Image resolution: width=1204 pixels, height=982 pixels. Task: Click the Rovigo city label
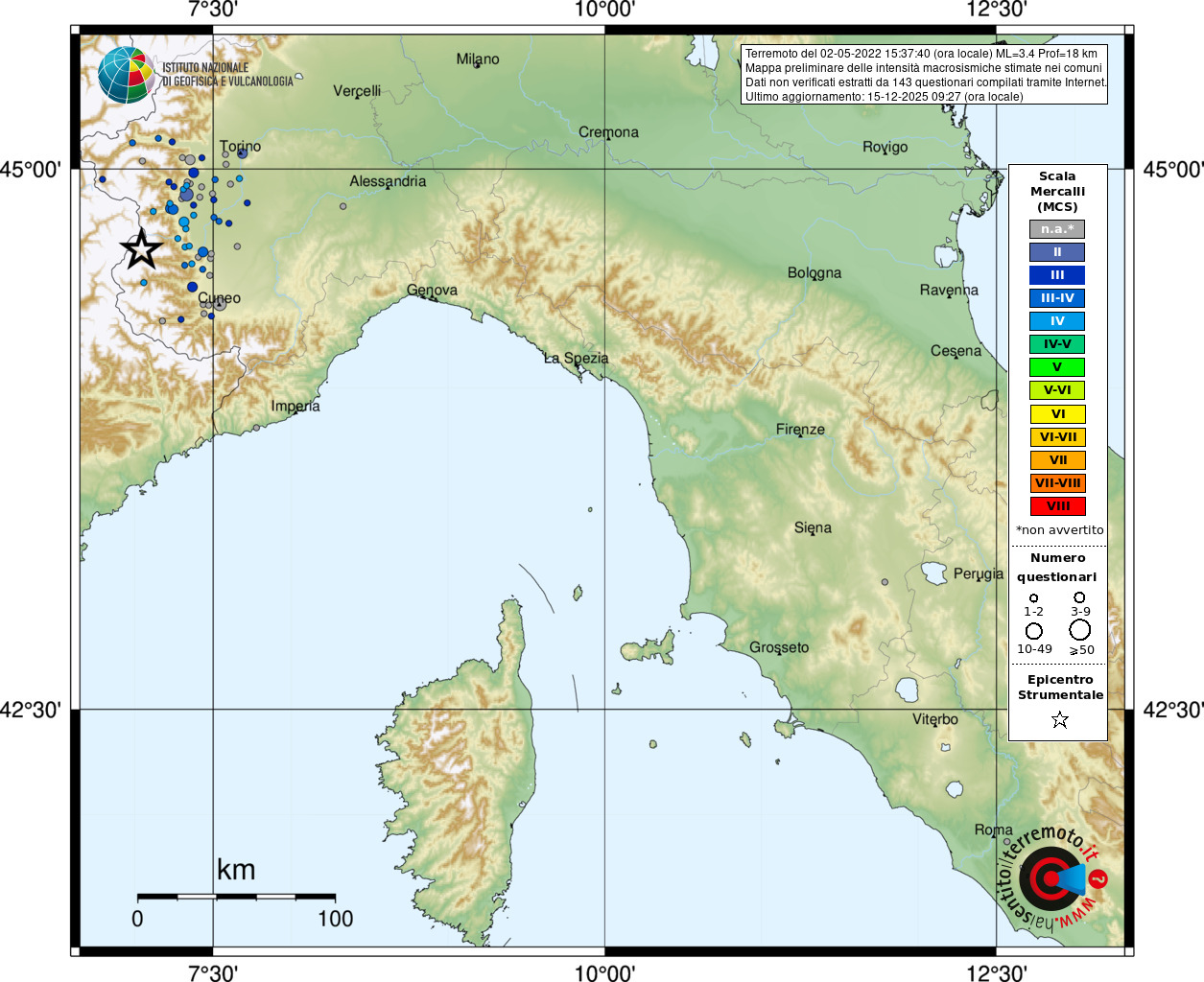coord(885,148)
